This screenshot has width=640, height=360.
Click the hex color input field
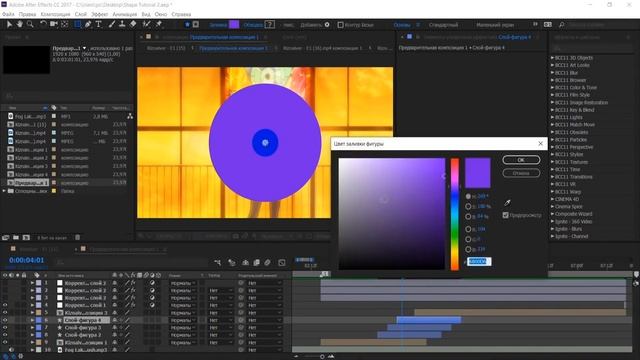(x=479, y=261)
